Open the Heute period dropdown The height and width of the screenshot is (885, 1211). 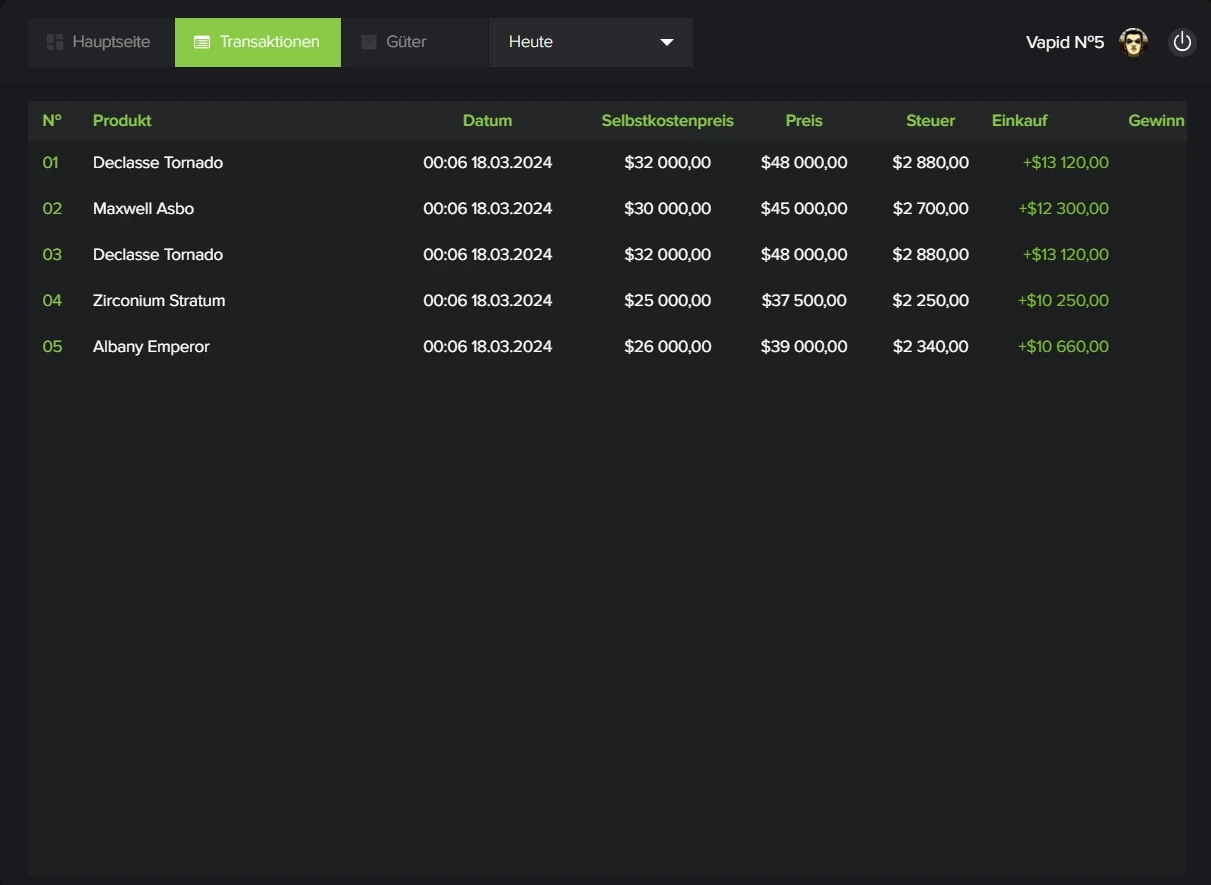click(590, 42)
